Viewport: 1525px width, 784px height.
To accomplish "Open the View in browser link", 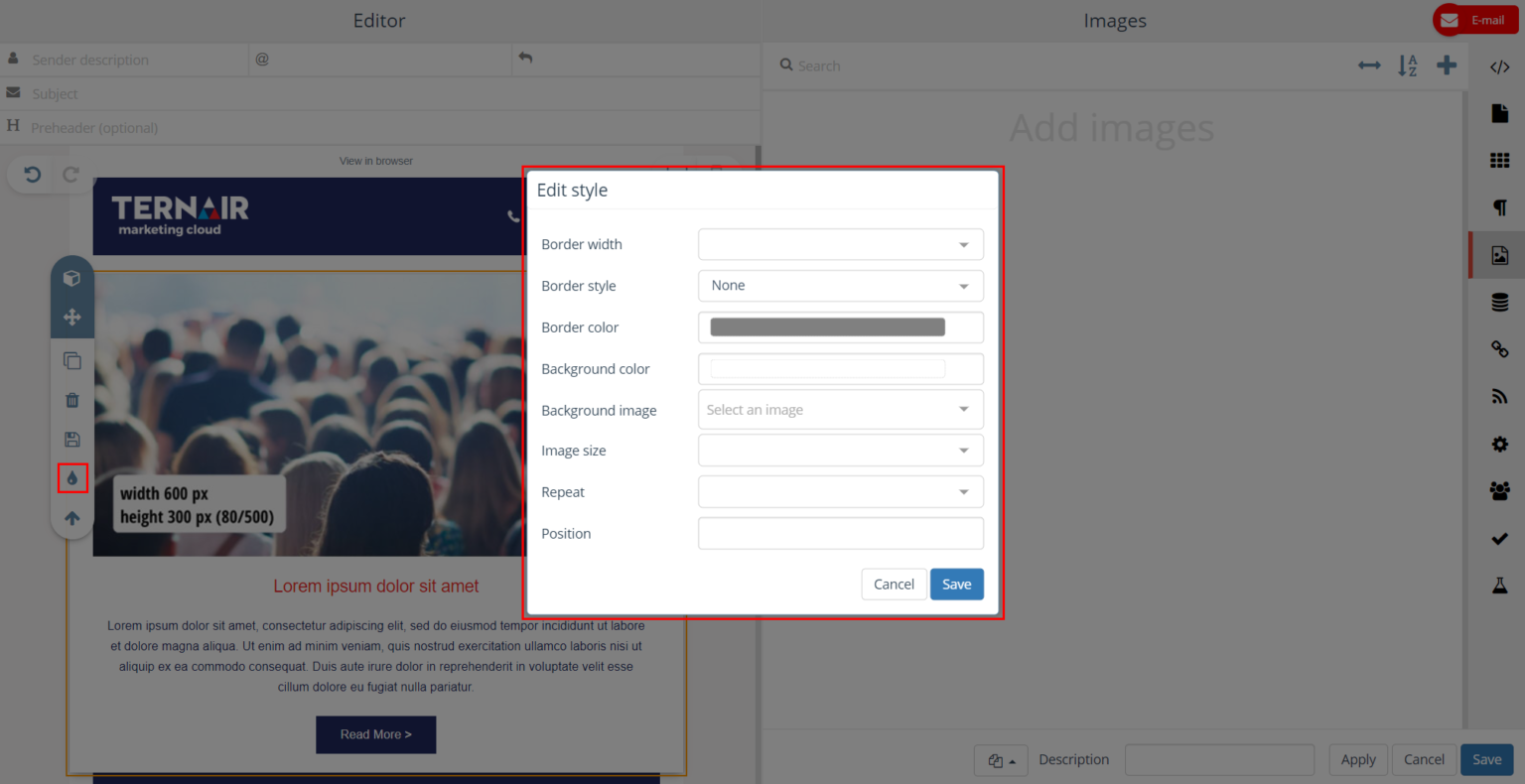I will [x=376, y=161].
